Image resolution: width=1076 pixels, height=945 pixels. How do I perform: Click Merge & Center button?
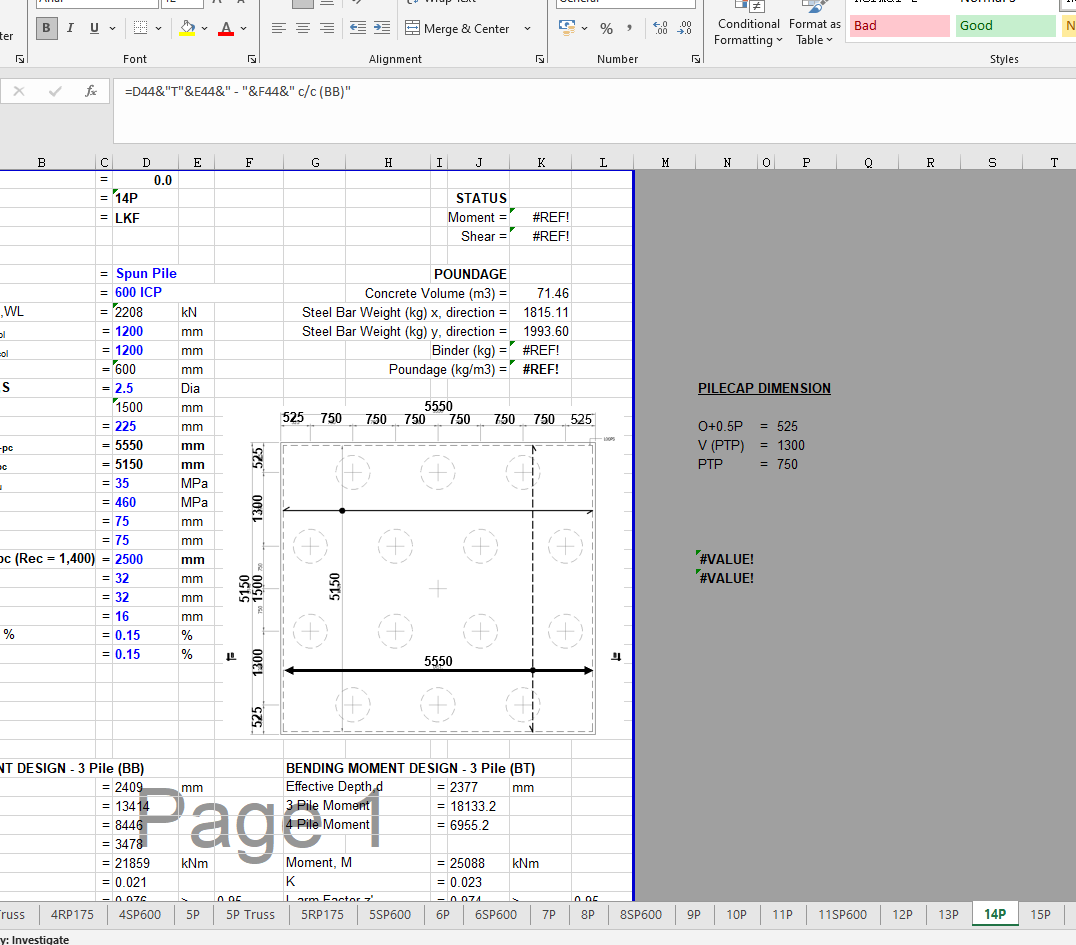click(458, 28)
